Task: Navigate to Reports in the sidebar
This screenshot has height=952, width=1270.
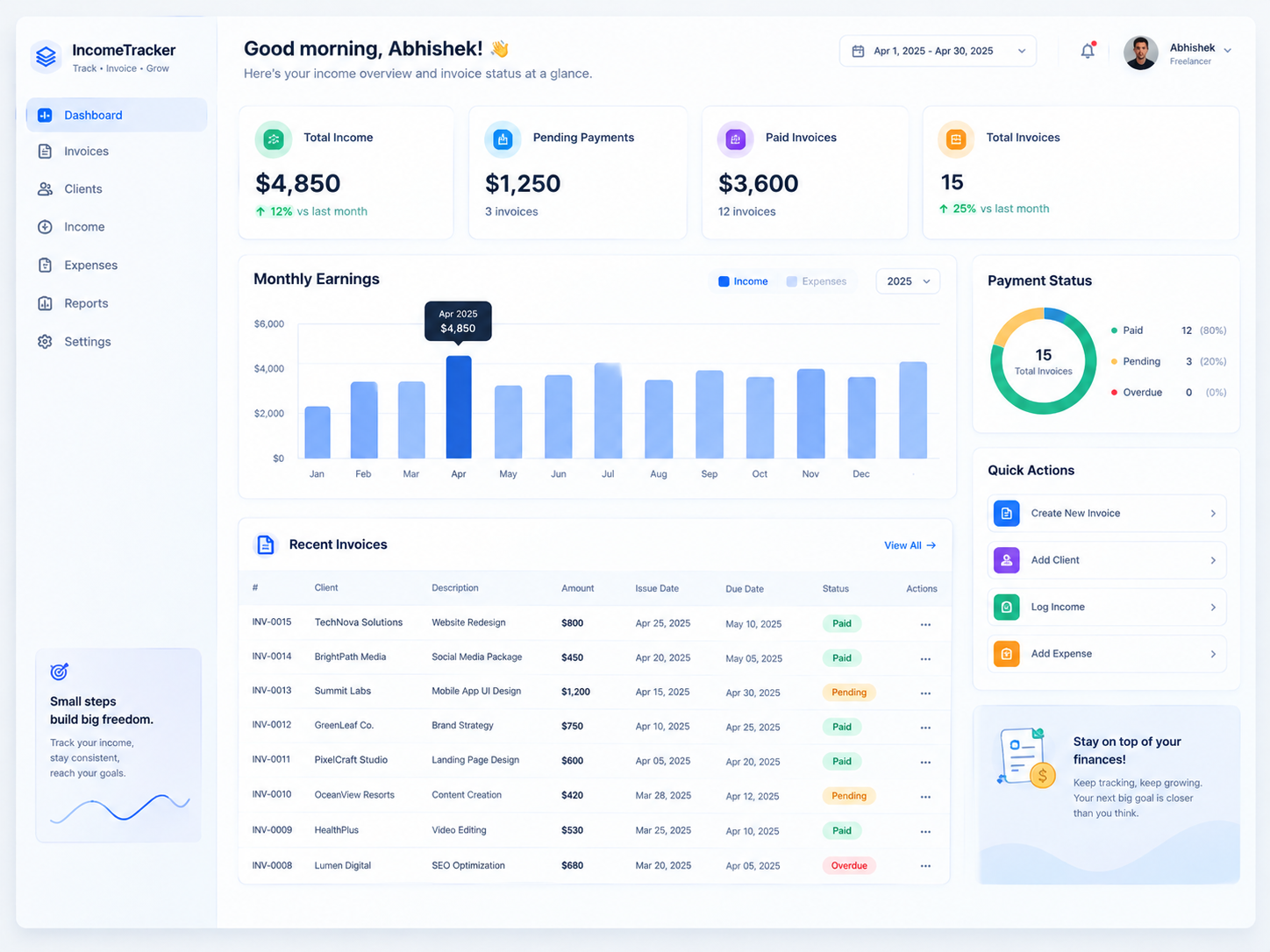Action: pos(117,303)
